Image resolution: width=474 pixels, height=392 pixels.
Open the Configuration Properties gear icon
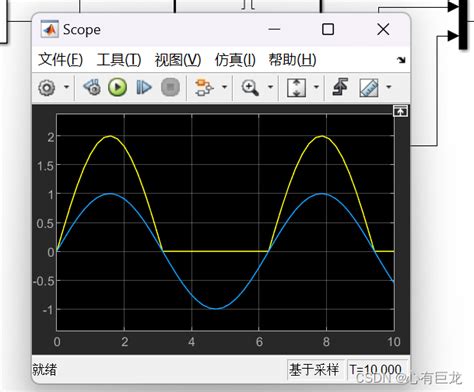(46, 88)
